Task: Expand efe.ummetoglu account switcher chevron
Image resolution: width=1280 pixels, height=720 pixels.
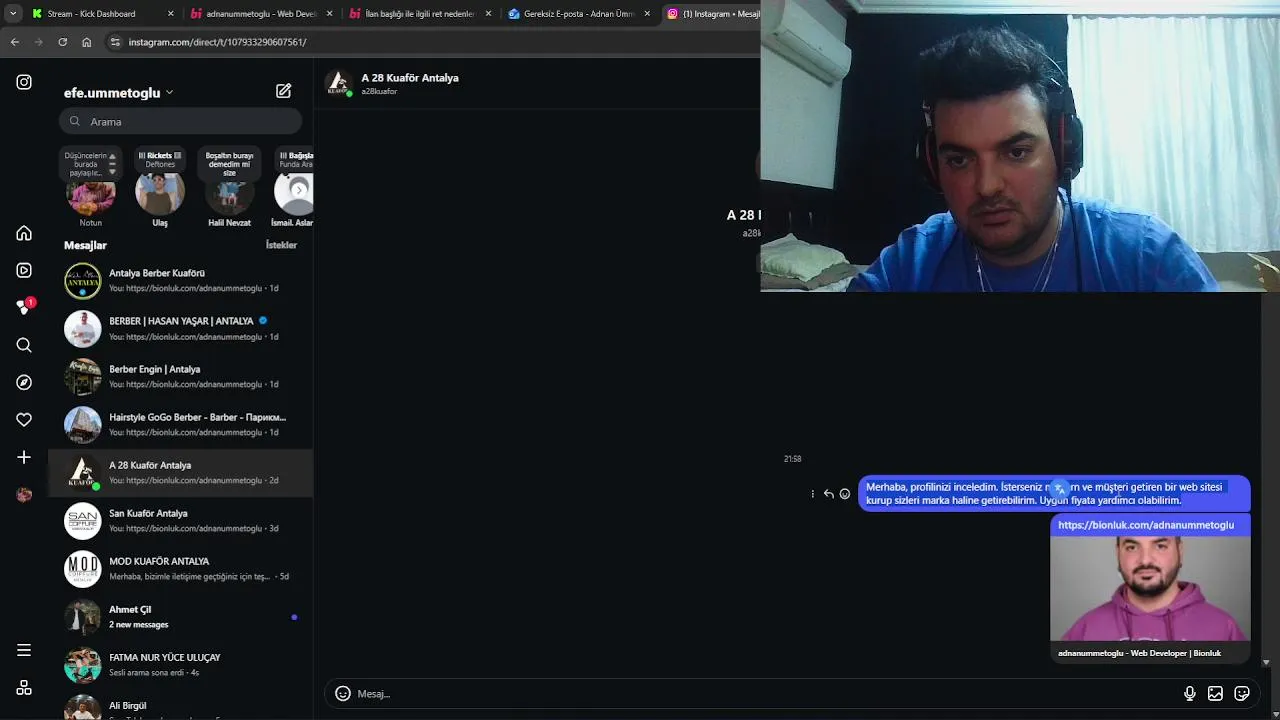Action: tap(169, 92)
